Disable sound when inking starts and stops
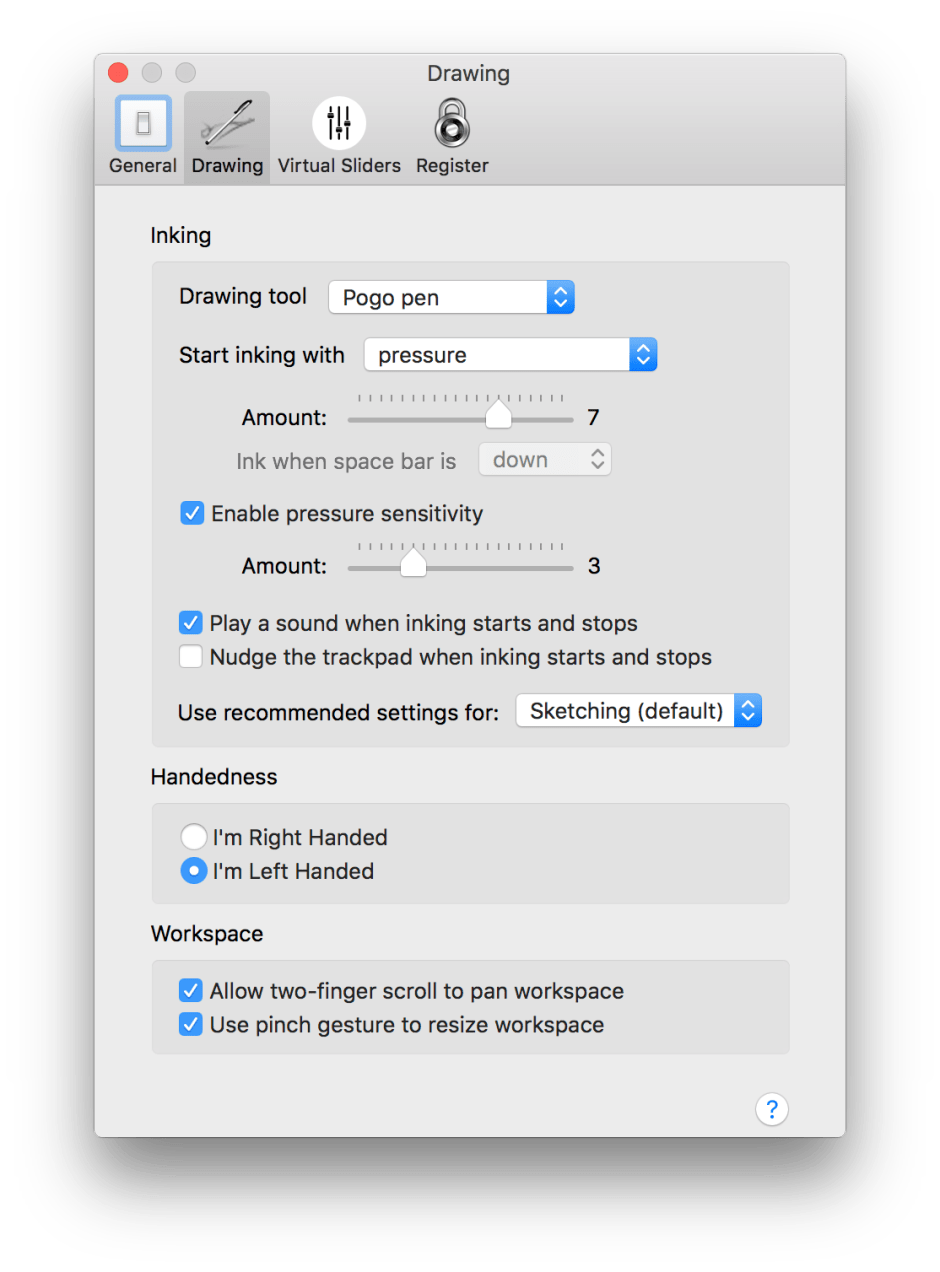Image resolution: width=940 pixels, height=1272 pixels. (x=191, y=622)
